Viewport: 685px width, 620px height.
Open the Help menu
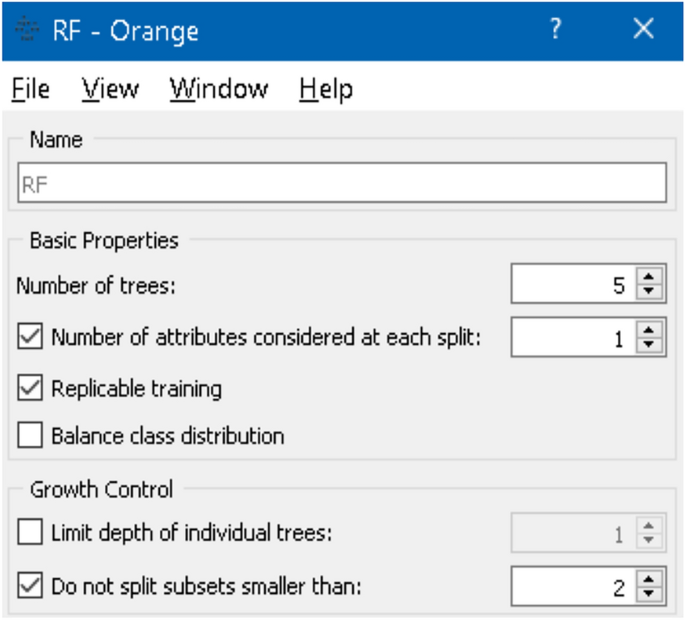pyautogui.click(x=326, y=89)
